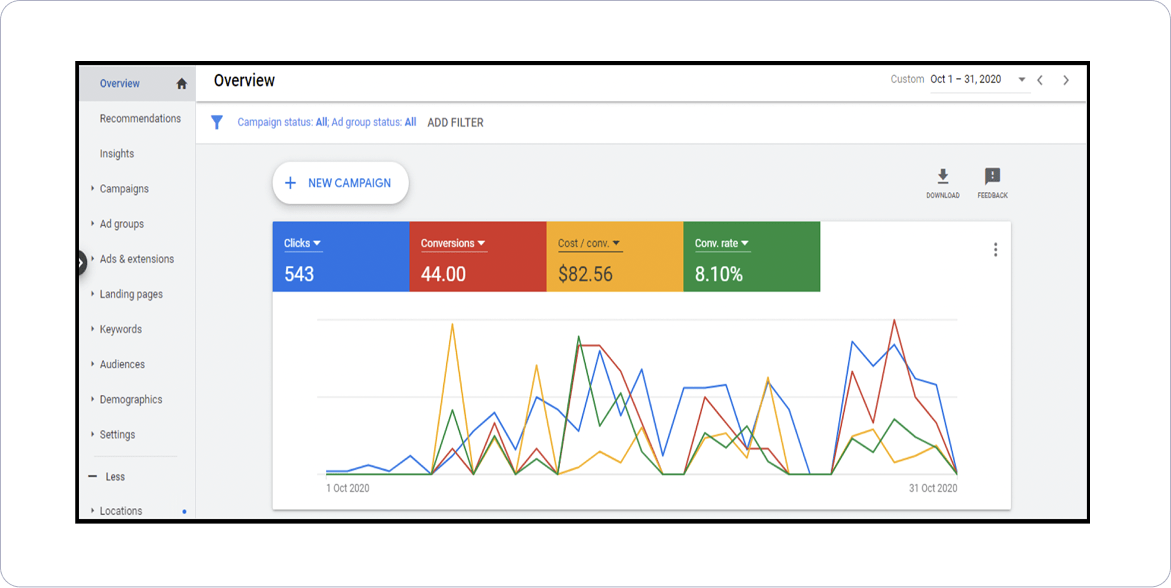
Task: Go to next date range arrow
Action: point(1066,80)
